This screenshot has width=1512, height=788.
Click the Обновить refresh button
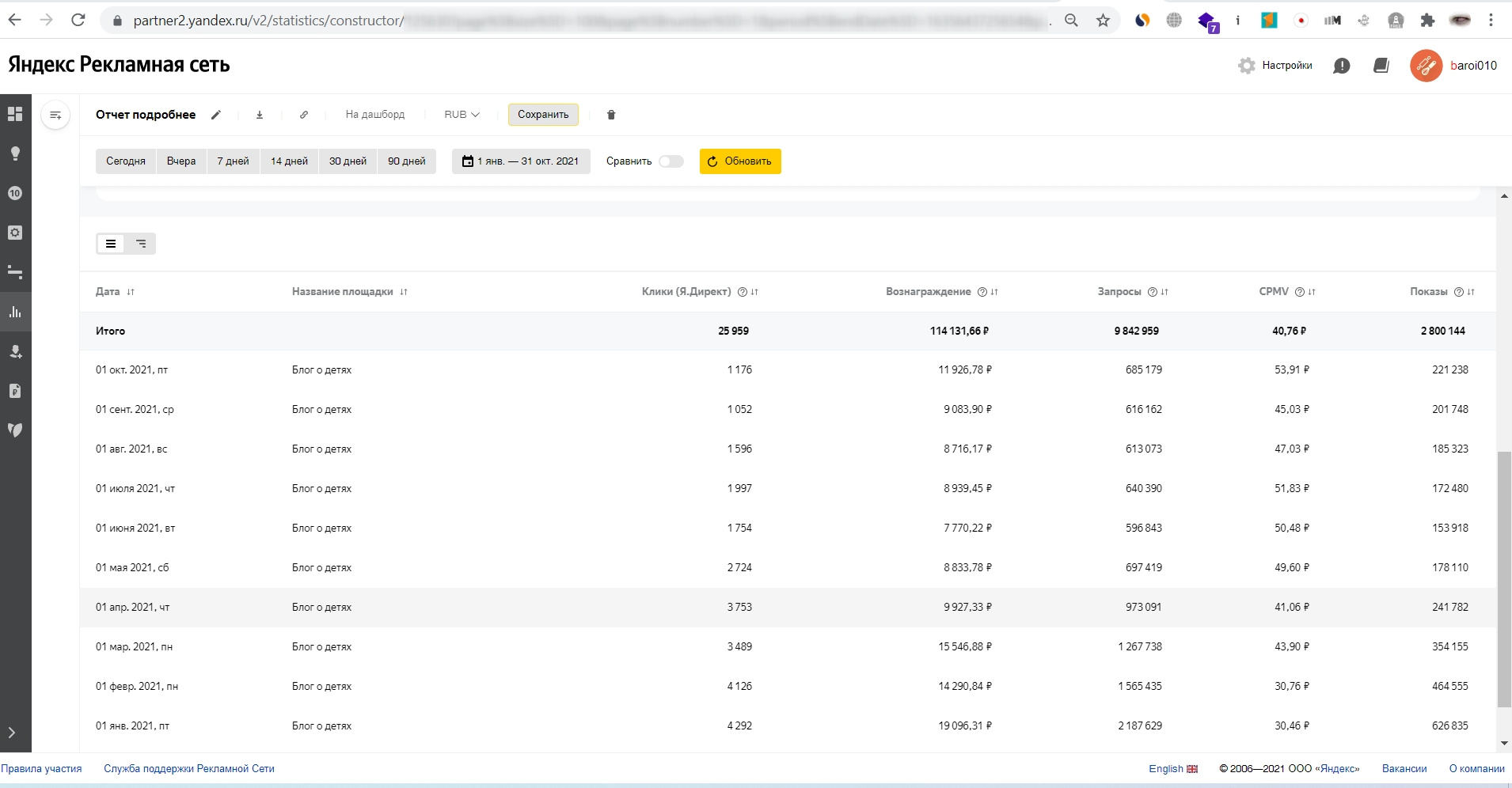pos(740,161)
